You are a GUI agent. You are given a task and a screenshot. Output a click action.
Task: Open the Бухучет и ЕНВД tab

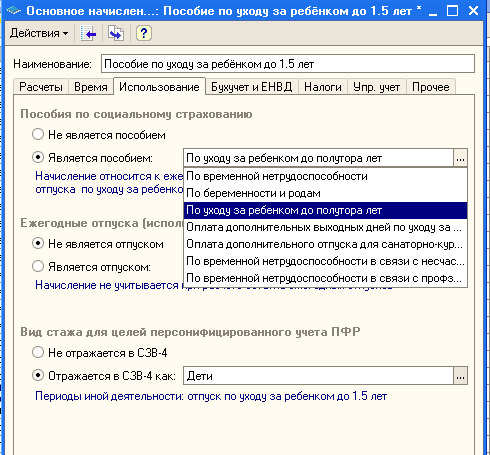(x=252, y=87)
